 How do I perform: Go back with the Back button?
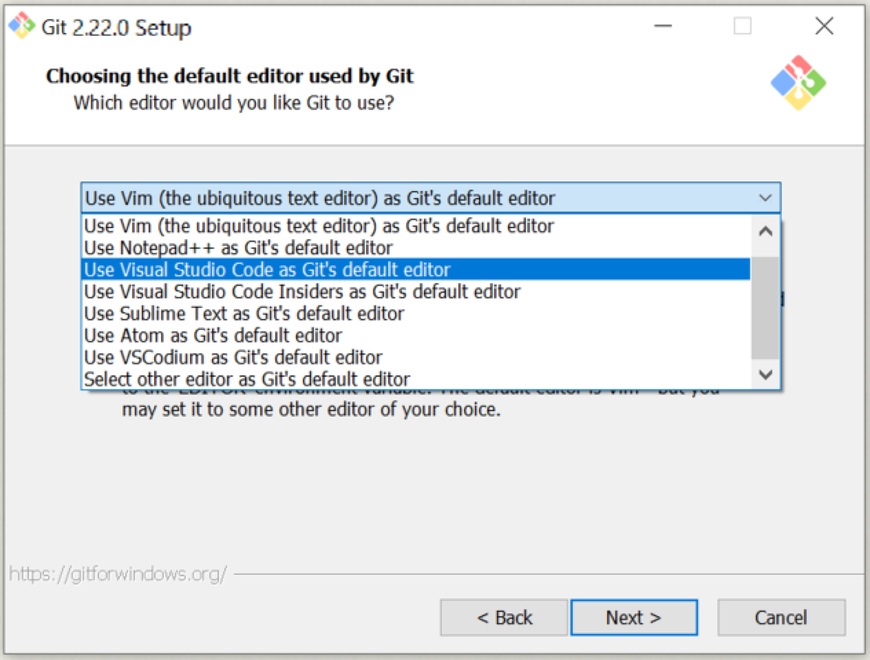pos(504,617)
